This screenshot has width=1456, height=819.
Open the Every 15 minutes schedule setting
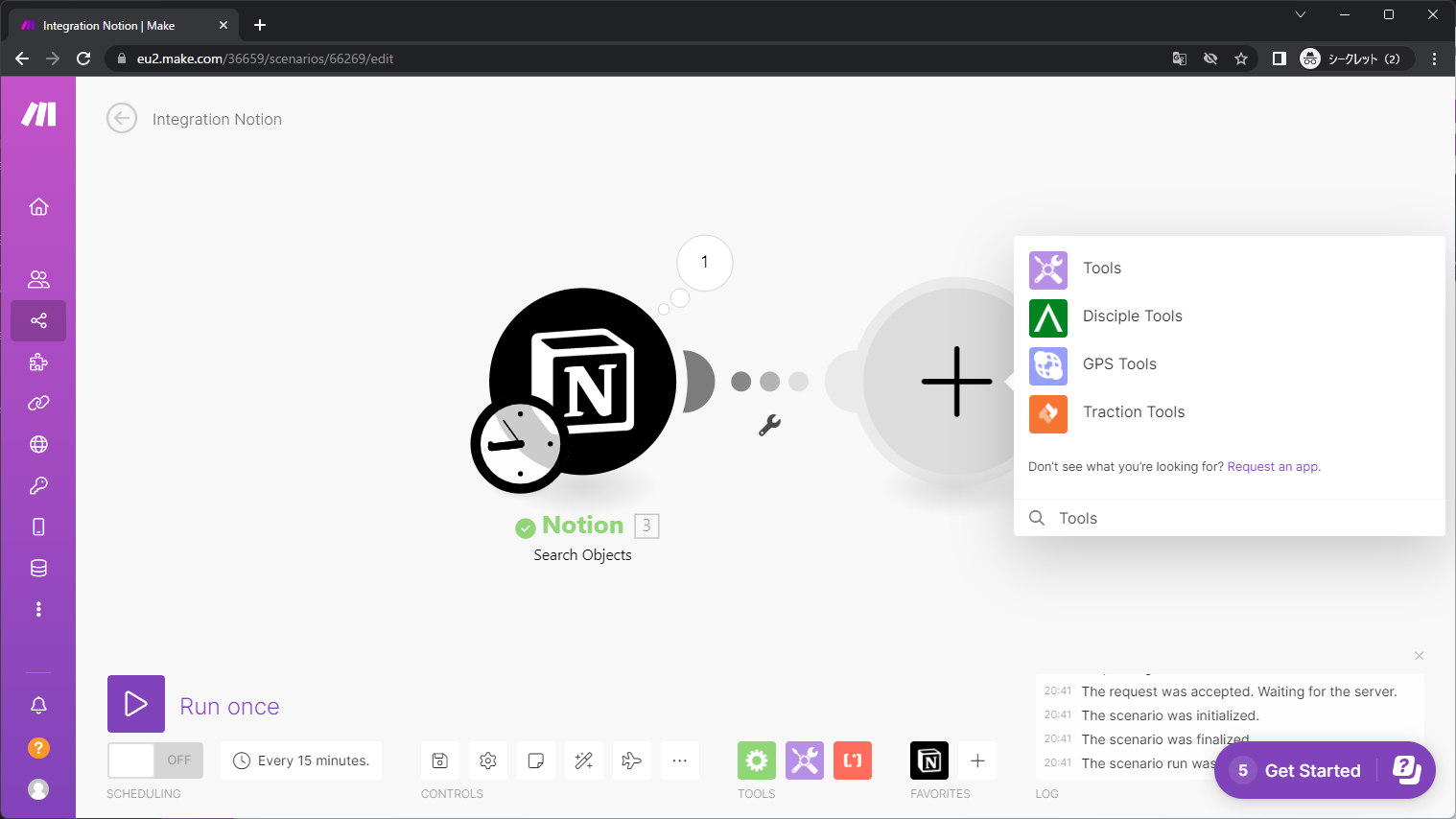pos(301,760)
